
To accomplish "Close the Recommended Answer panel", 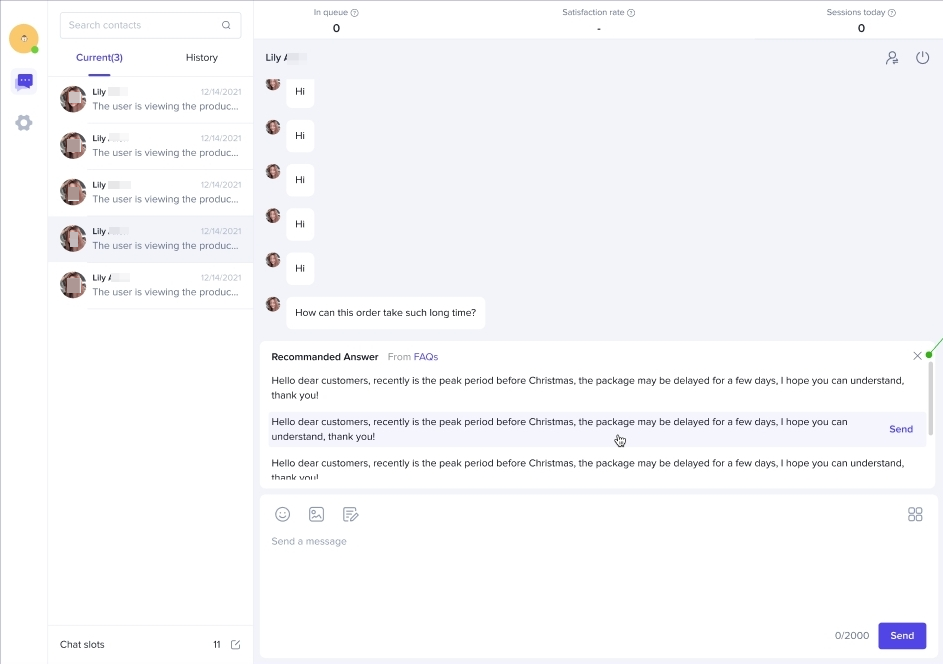I will (917, 356).
